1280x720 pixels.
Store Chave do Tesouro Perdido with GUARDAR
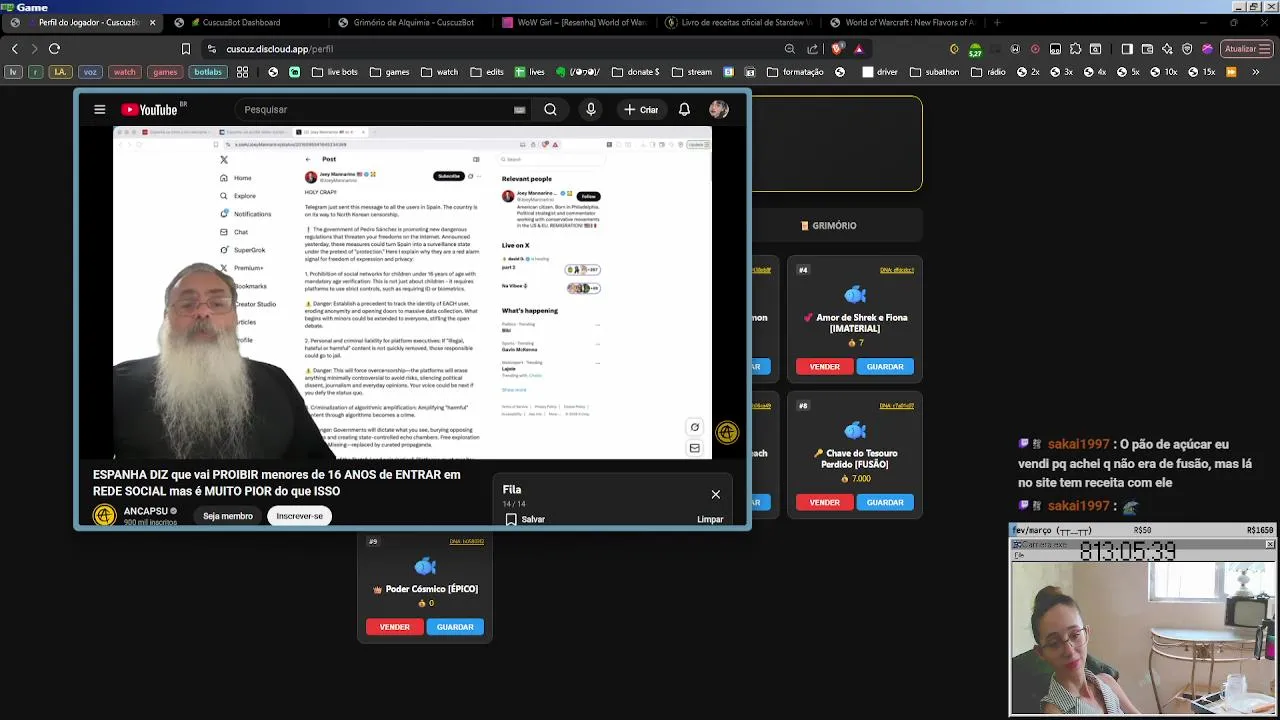pos(885,502)
